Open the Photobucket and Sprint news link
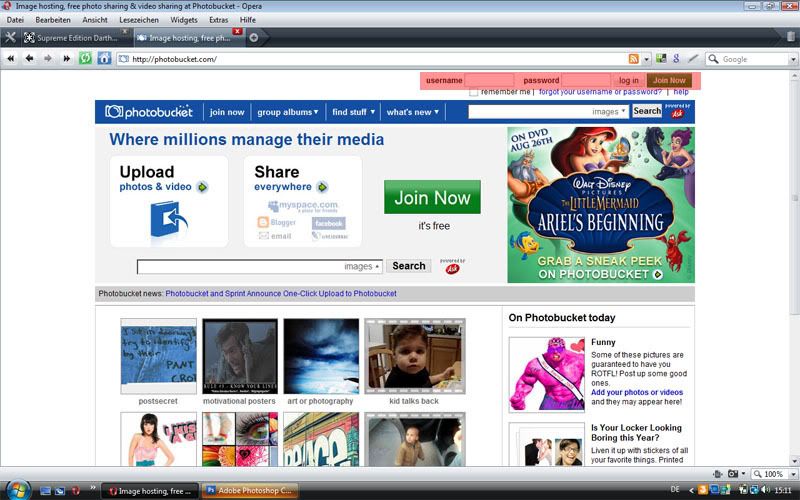The width and height of the screenshot is (800, 500). coord(281,293)
